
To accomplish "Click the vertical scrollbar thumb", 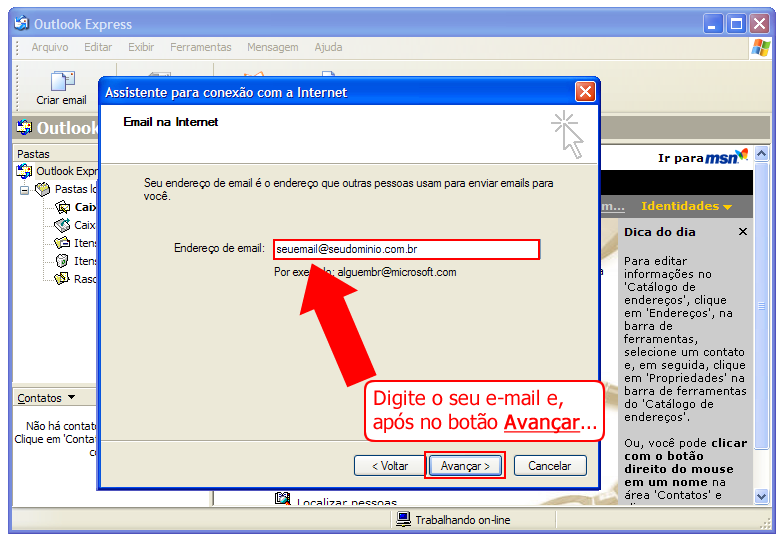I will [761, 306].
